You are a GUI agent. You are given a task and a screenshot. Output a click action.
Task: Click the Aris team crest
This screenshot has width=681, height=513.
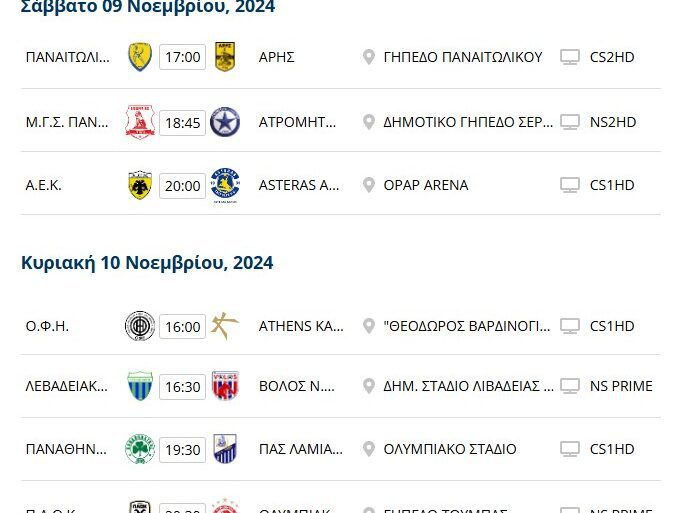[225, 57]
